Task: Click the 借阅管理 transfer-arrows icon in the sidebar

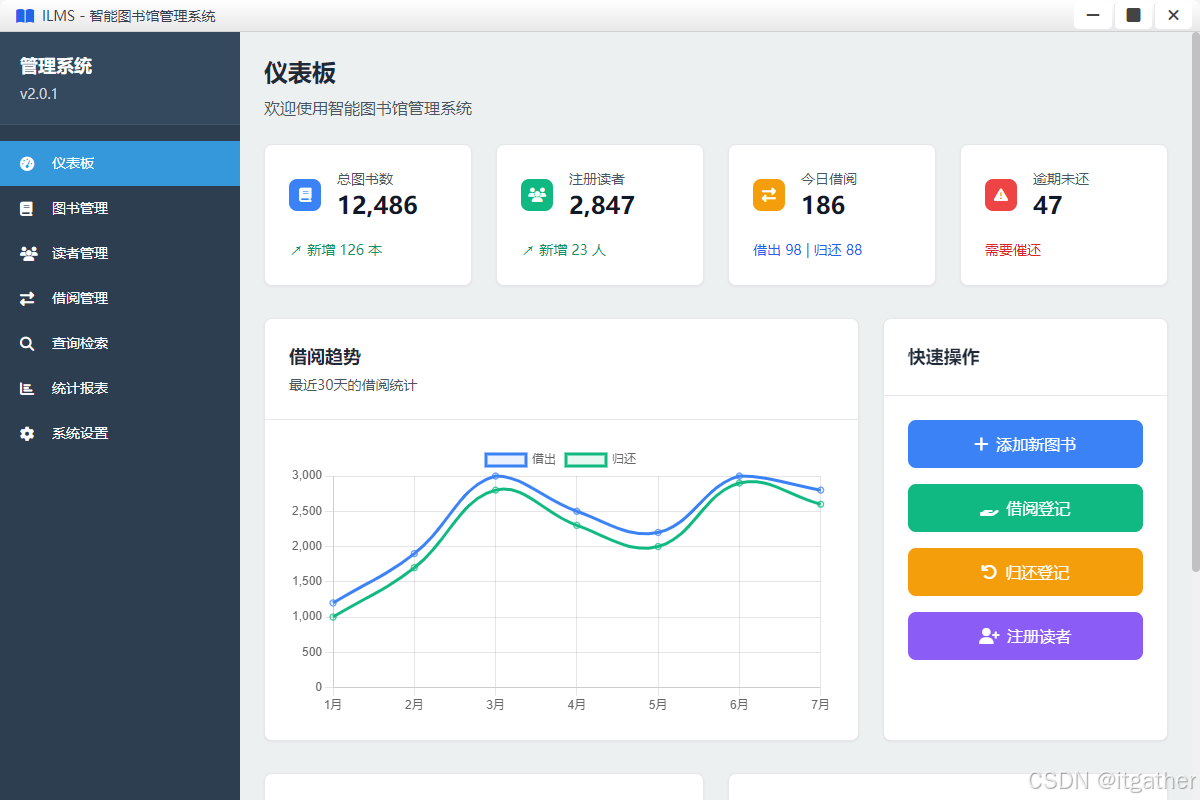Action: (26, 298)
